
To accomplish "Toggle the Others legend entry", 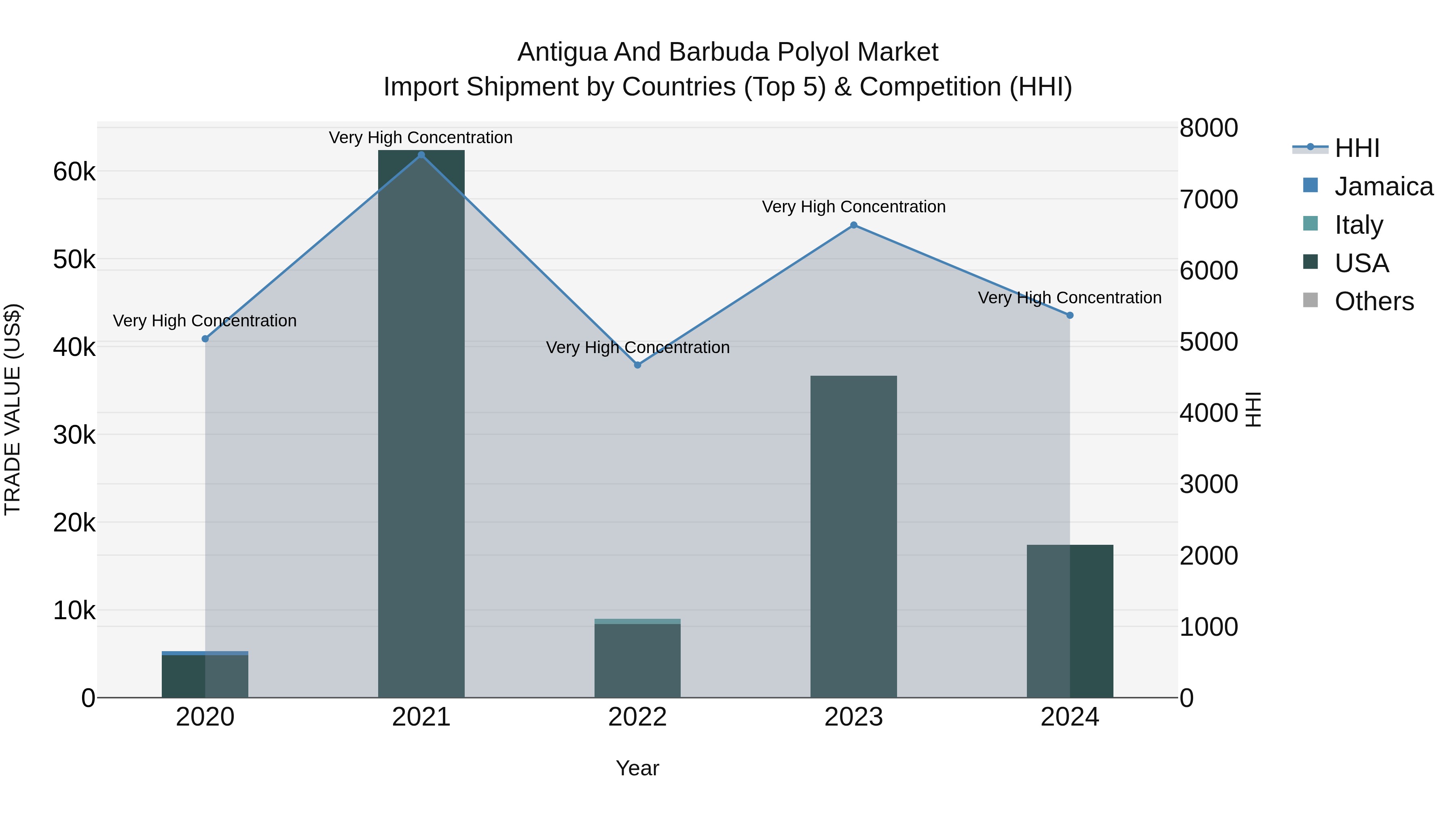I will (1358, 301).
